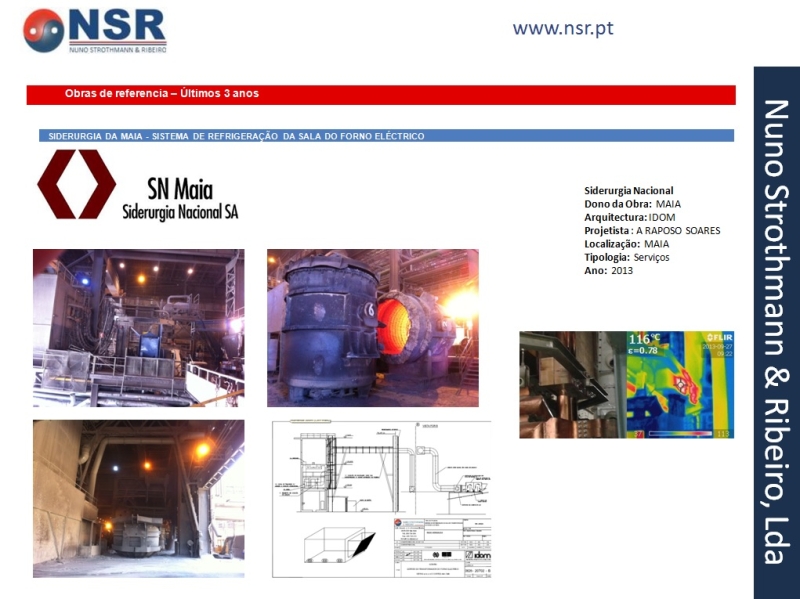
Task: Click the SN Maia red chevron logo
Action: (x=76, y=184)
